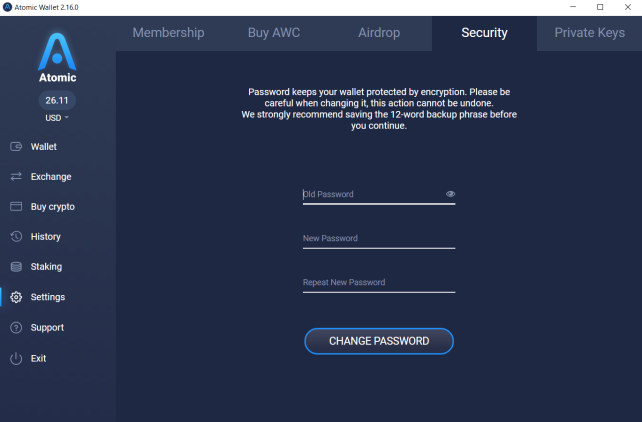Open the Buy crypto card icon
The width and height of the screenshot is (642, 422).
click(x=16, y=206)
